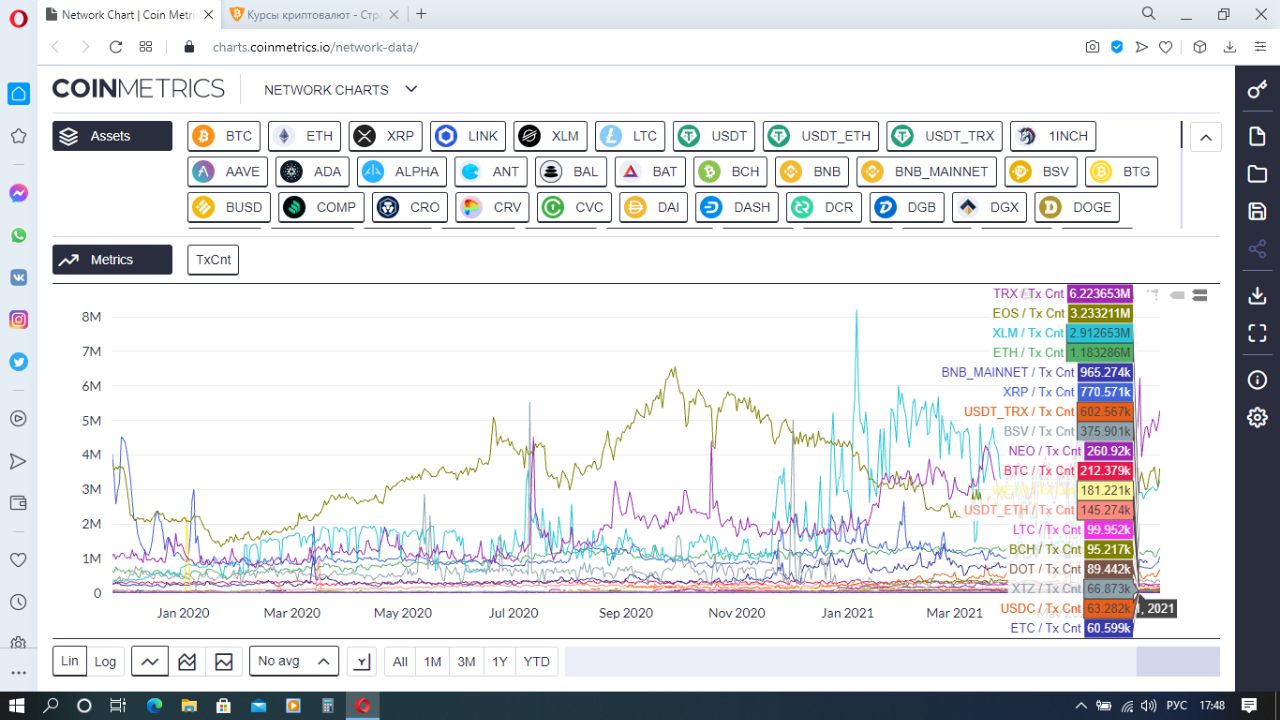Open Opera history clock in sidebar
The height and width of the screenshot is (720, 1280).
pyautogui.click(x=18, y=603)
